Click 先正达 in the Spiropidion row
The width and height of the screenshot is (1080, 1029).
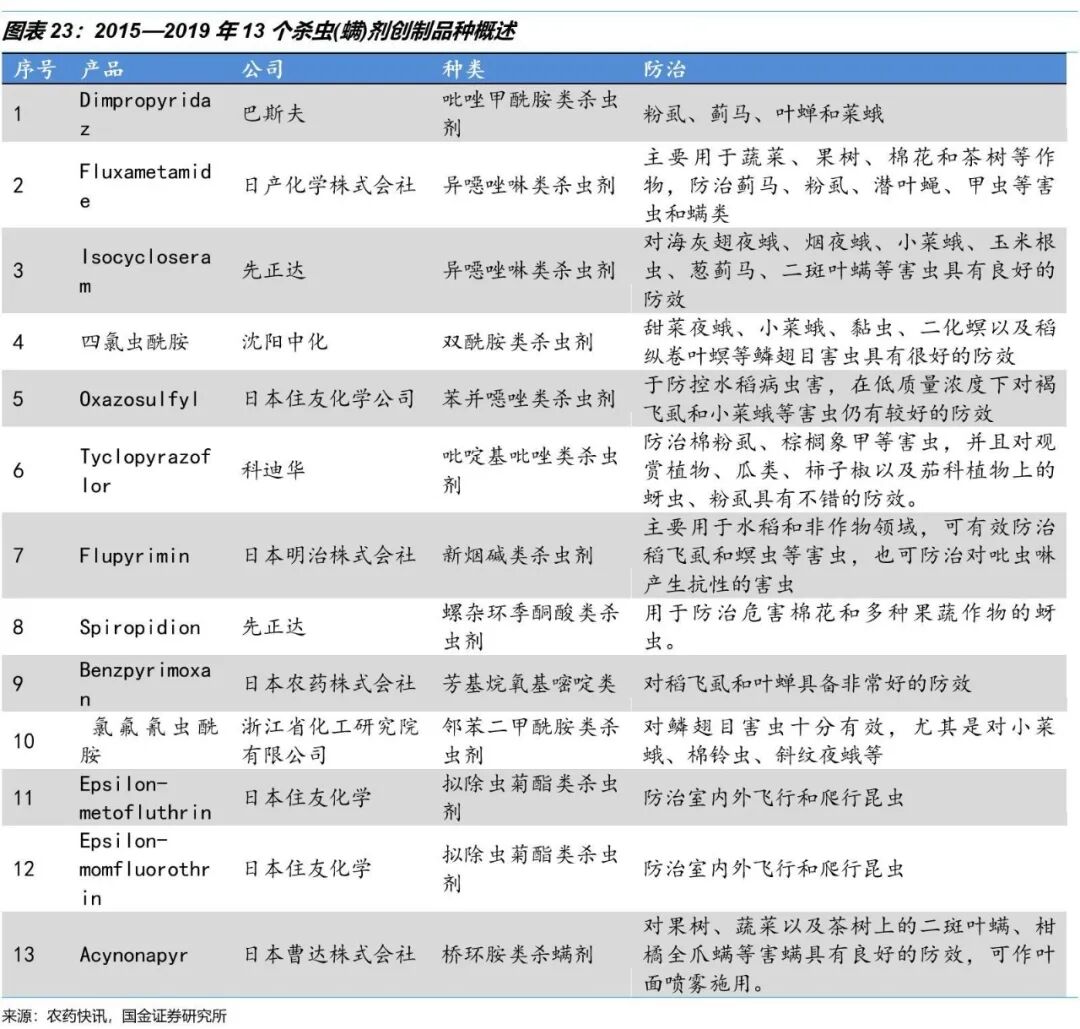pos(273,627)
